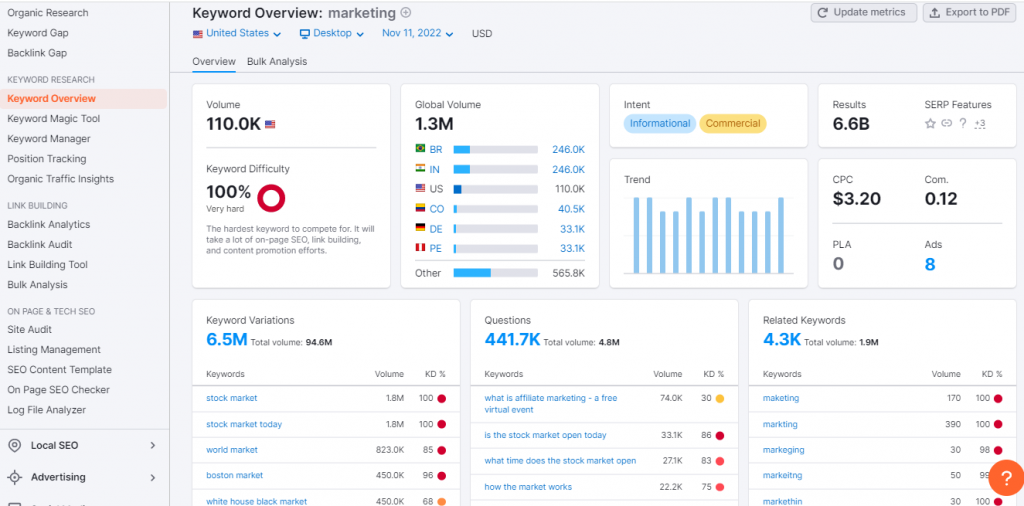
Task: Open the 'boston market' keyword link
Action: (x=234, y=475)
